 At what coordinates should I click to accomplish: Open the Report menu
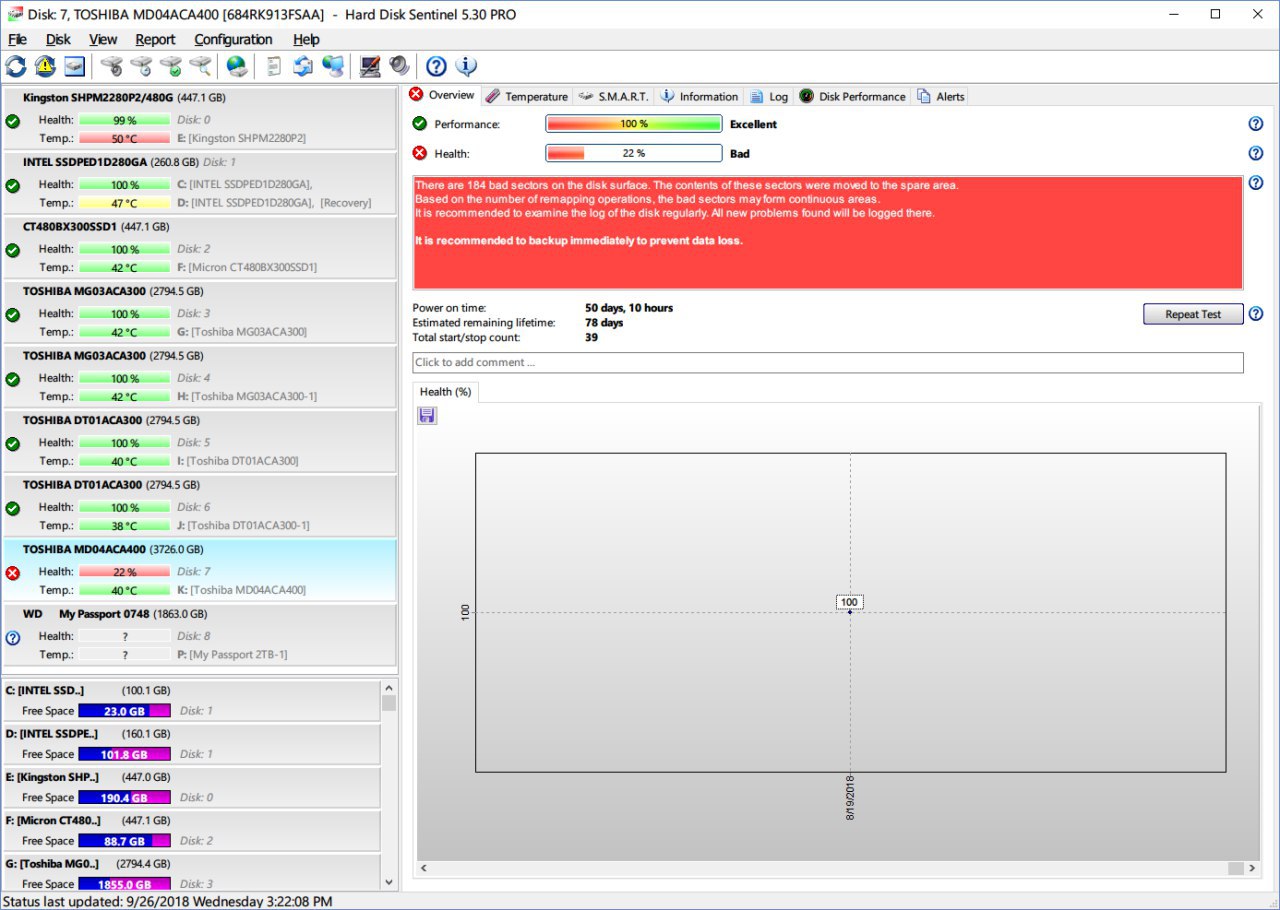pyautogui.click(x=155, y=39)
